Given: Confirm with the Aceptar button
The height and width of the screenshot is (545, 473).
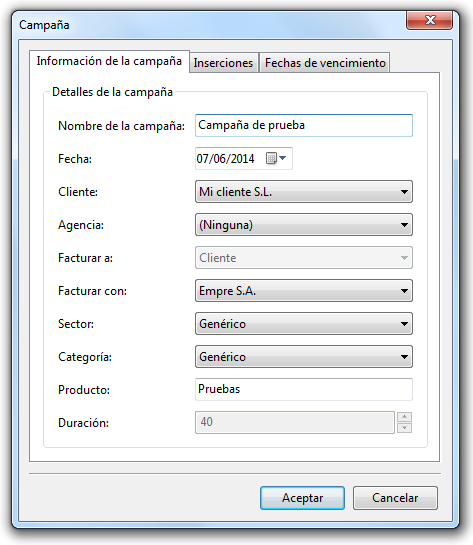Looking at the screenshot, I should coord(302,498).
